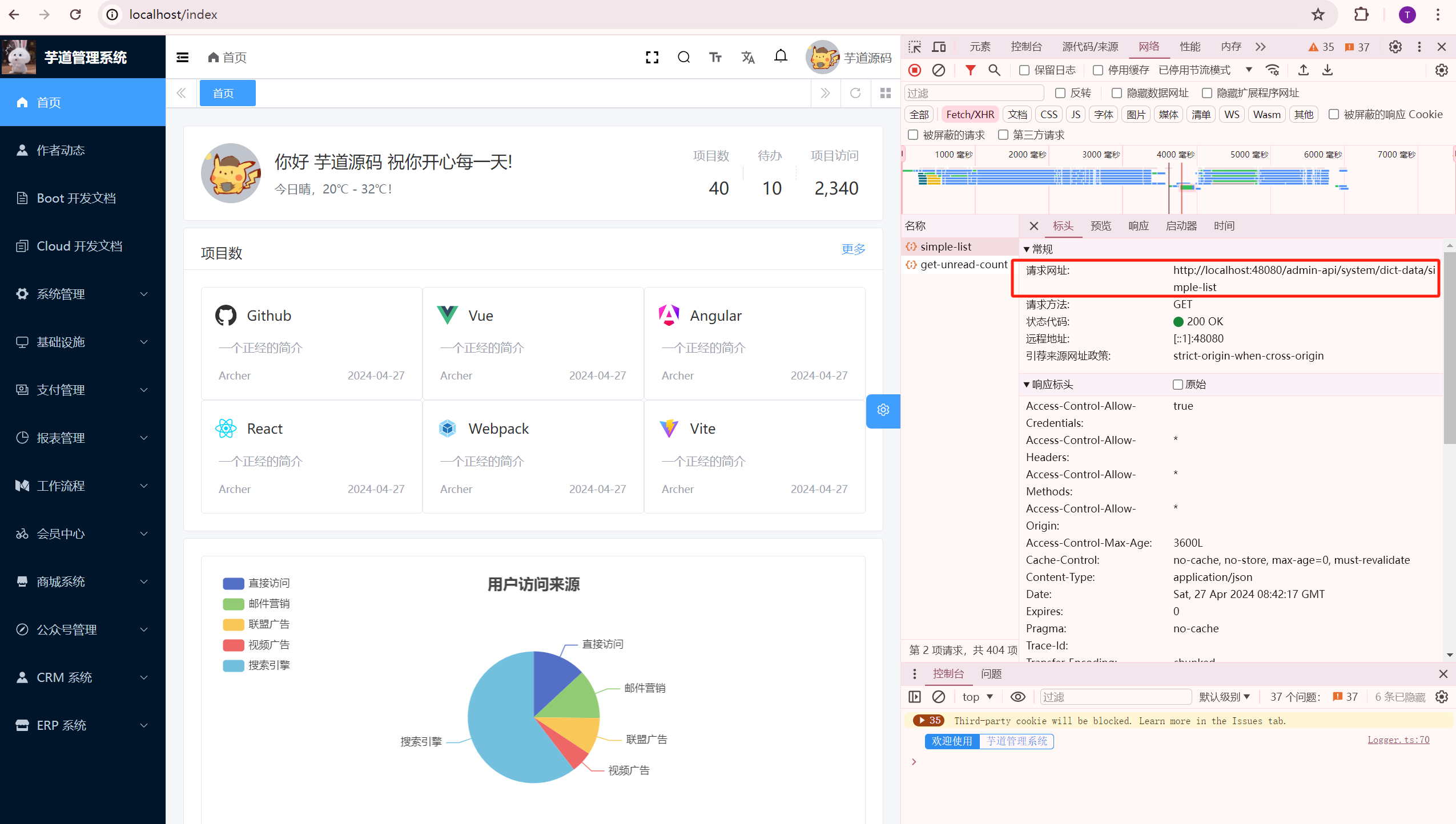Image resolution: width=1456 pixels, height=824 pixels.
Task: Click the 更多 link in 项目数
Action: pos(854,249)
